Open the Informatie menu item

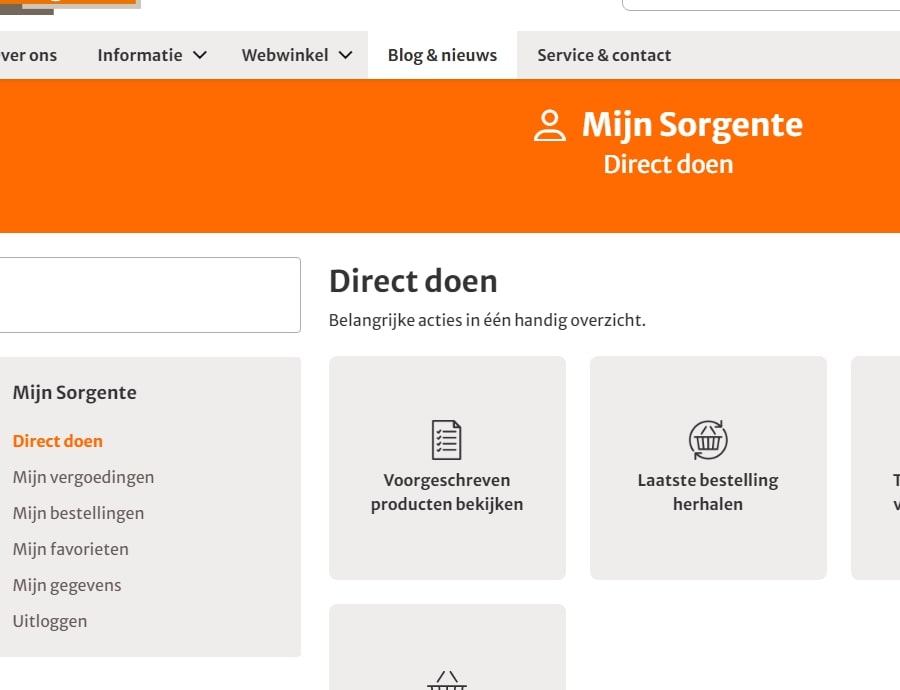pyautogui.click(x=140, y=55)
